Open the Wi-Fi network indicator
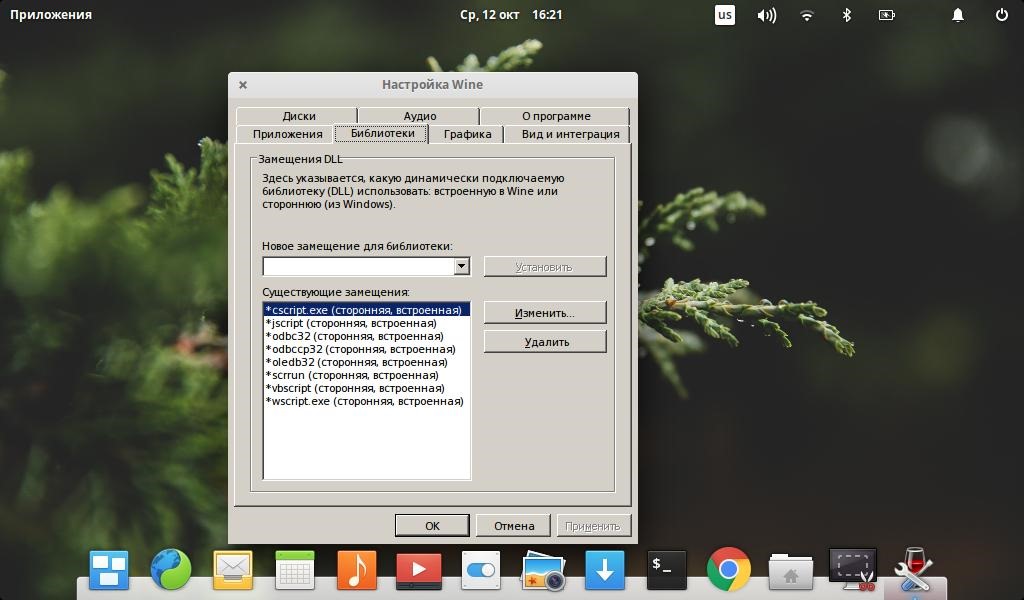The image size is (1024, 600). click(807, 15)
